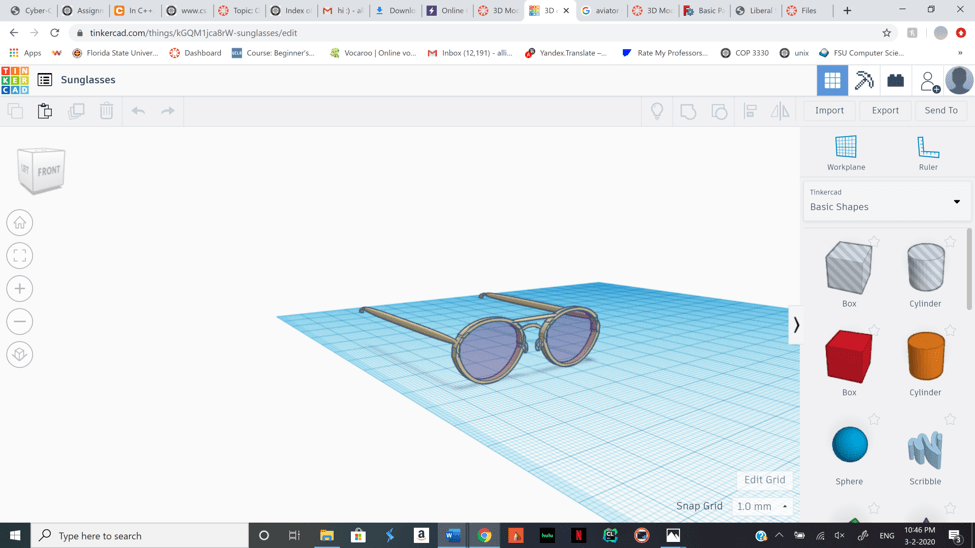Screen dimensions: 975x548
Task: Select the Workplane tool
Action: pyautogui.click(x=845, y=152)
